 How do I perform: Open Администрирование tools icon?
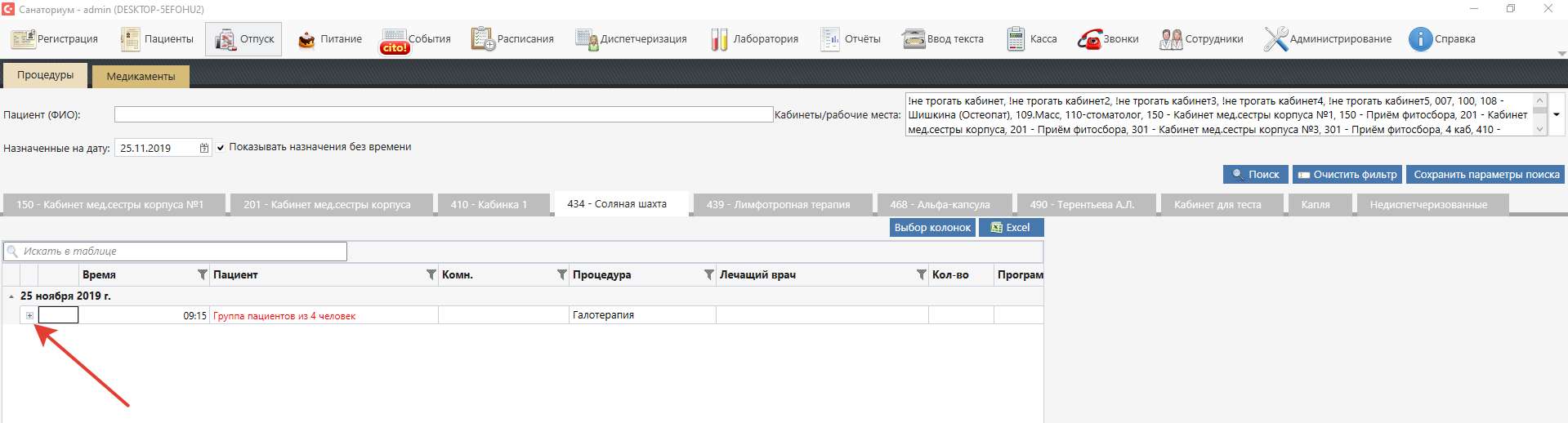point(1275,39)
